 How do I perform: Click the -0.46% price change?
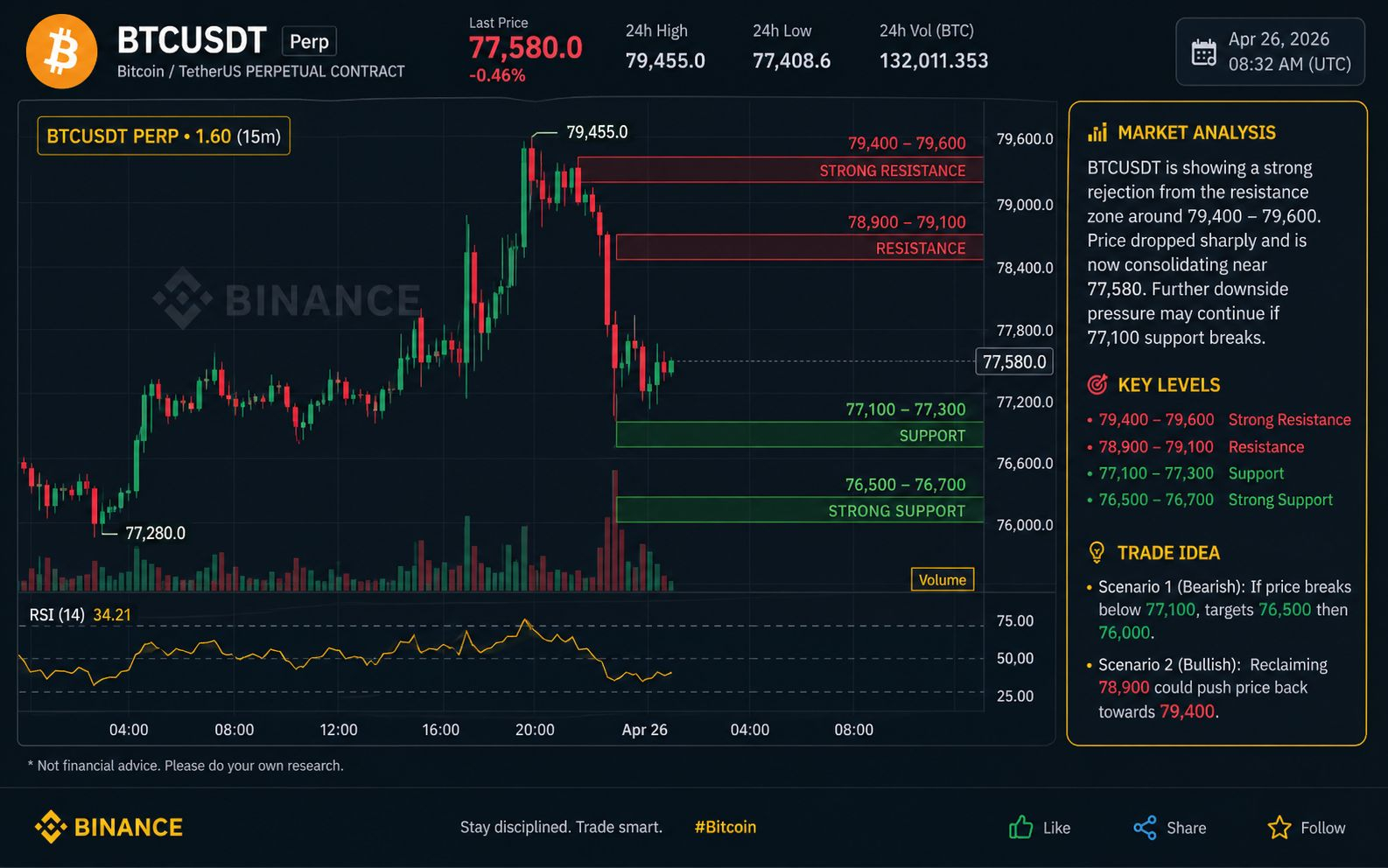497,75
